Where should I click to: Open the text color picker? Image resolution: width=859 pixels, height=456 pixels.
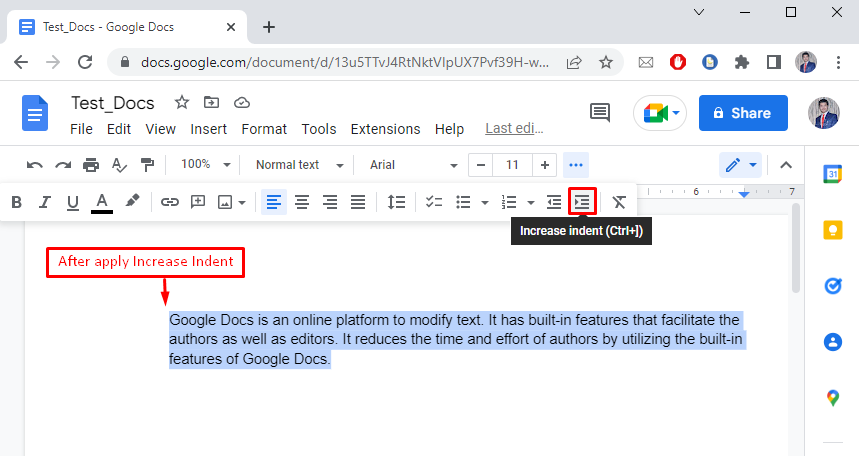coord(101,203)
